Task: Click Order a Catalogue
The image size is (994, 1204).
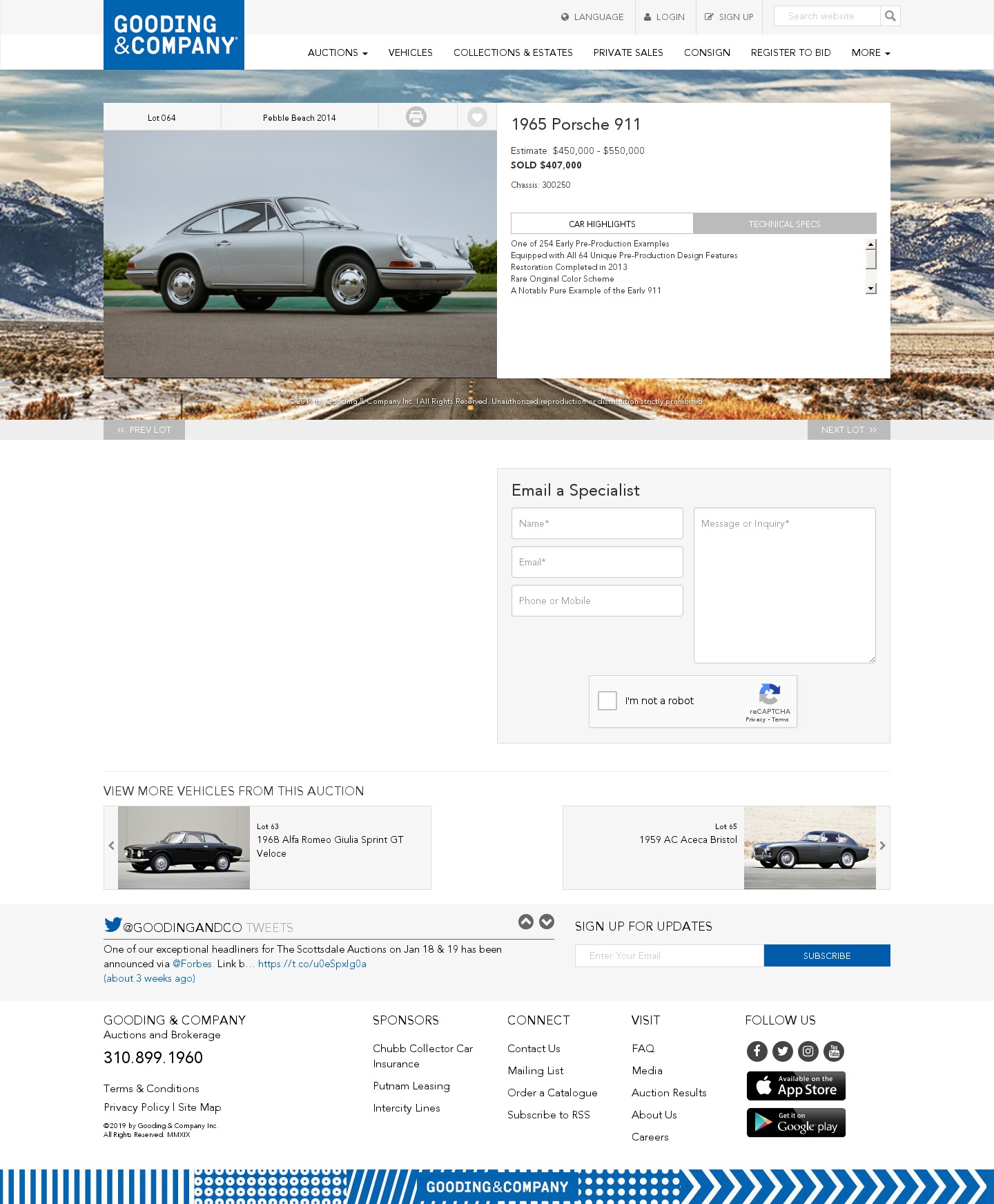Action: click(552, 1093)
